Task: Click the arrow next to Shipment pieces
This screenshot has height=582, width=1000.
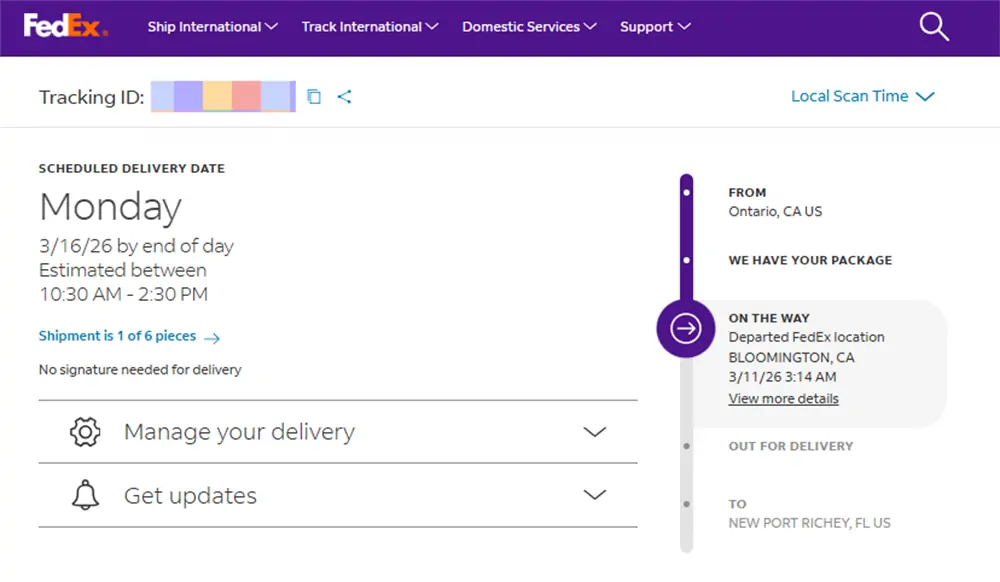Action: pyautogui.click(x=211, y=338)
